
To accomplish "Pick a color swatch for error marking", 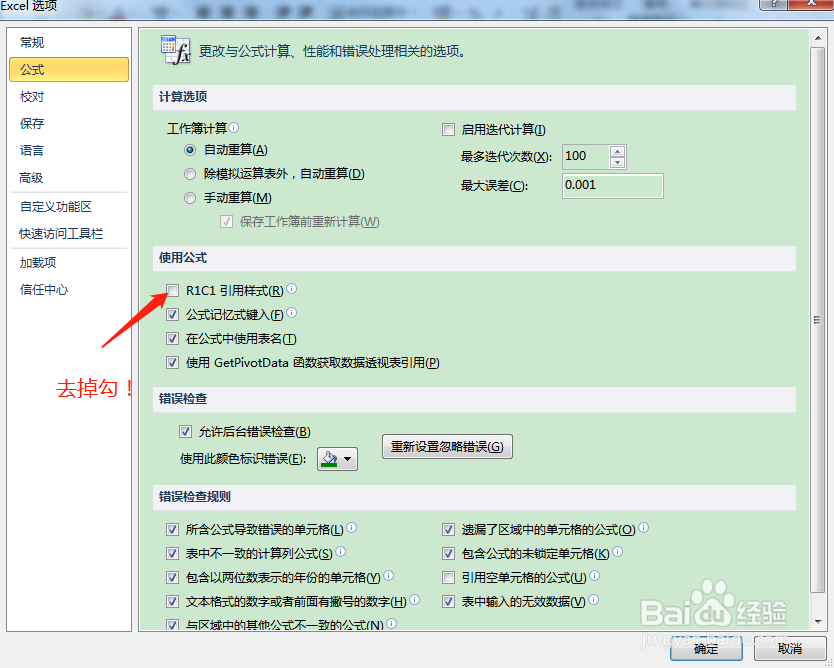I will click(328, 465).
